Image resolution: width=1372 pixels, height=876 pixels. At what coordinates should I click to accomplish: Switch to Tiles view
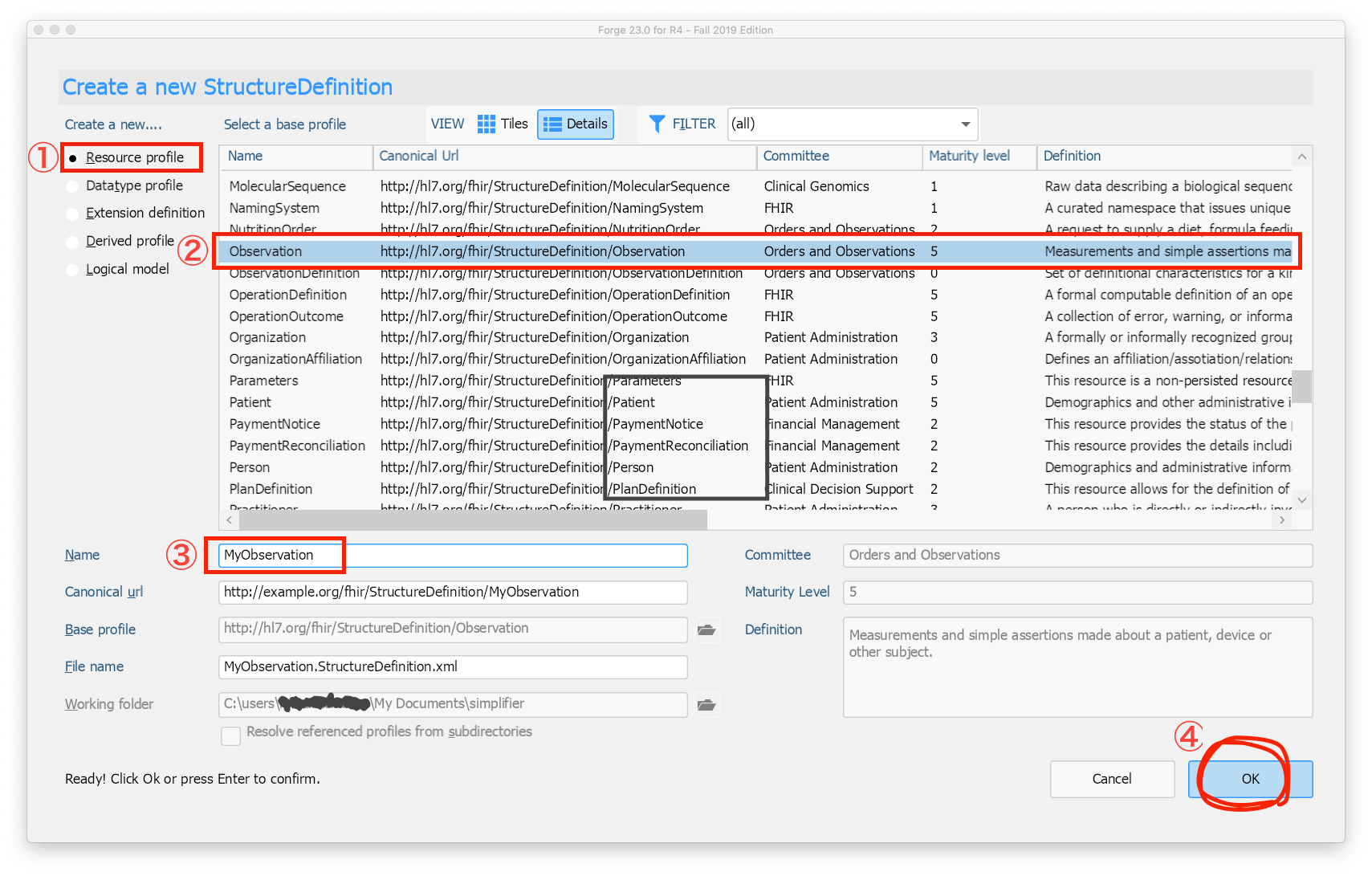pos(503,124)
